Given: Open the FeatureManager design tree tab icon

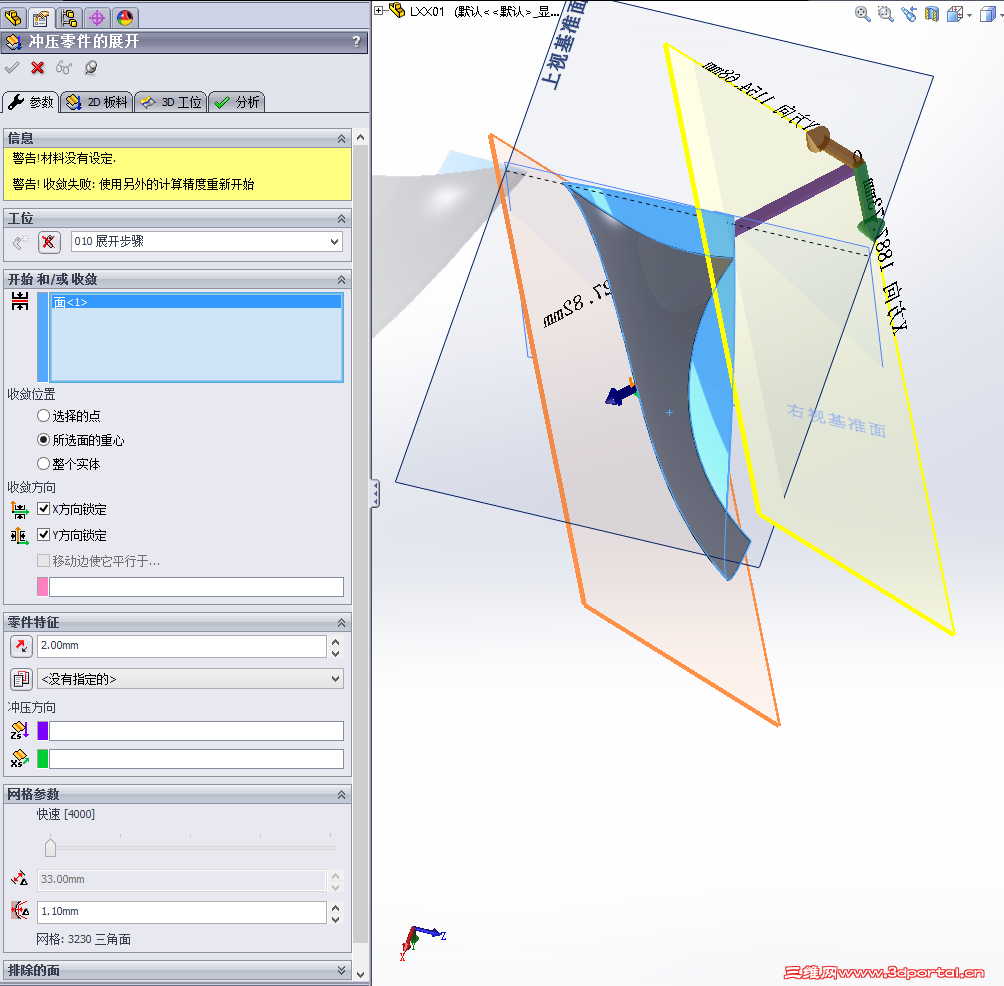Looking at the screenshot, I should [x=13, y=17].
